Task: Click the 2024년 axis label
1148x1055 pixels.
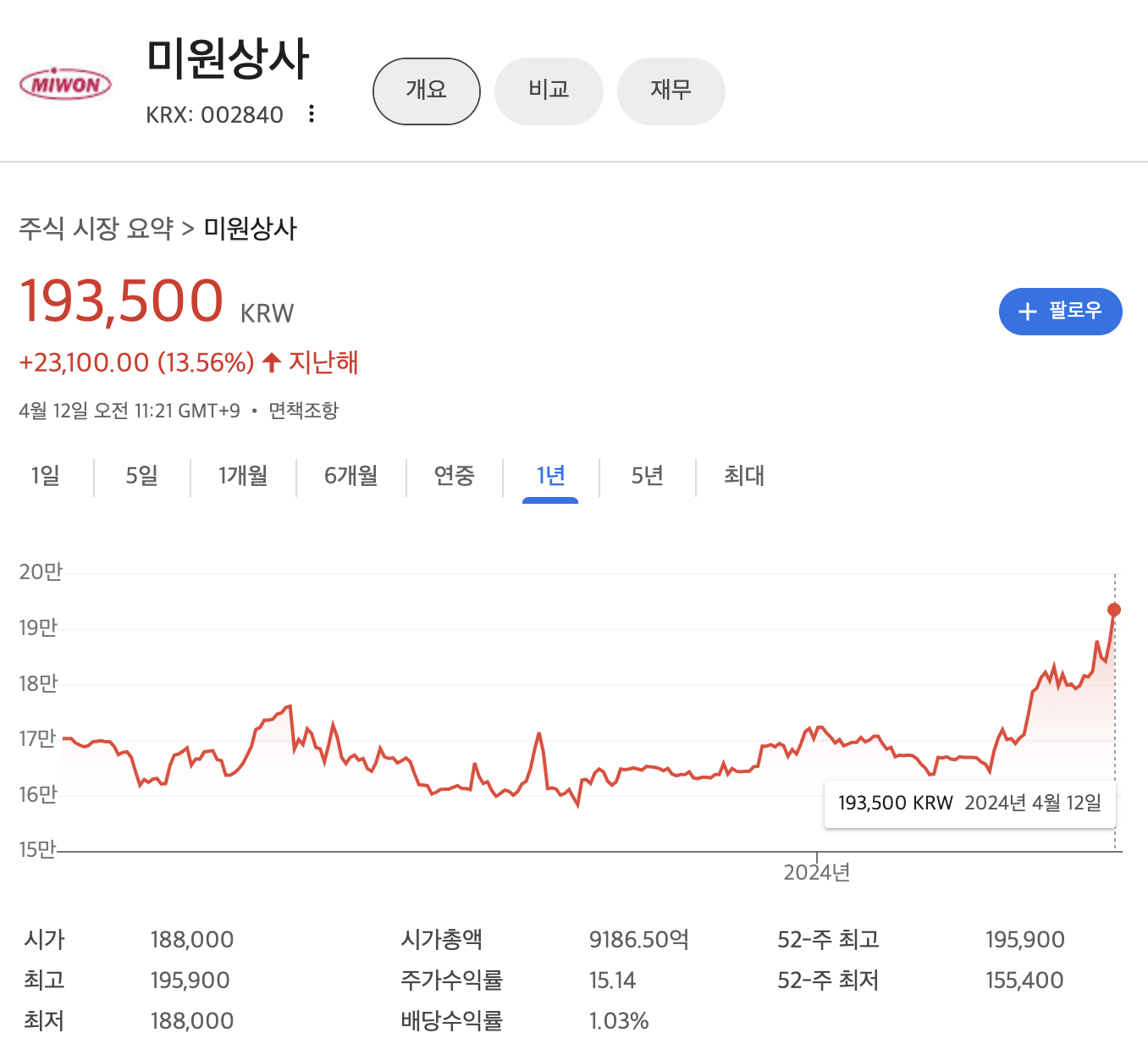Action: [817, 873]
